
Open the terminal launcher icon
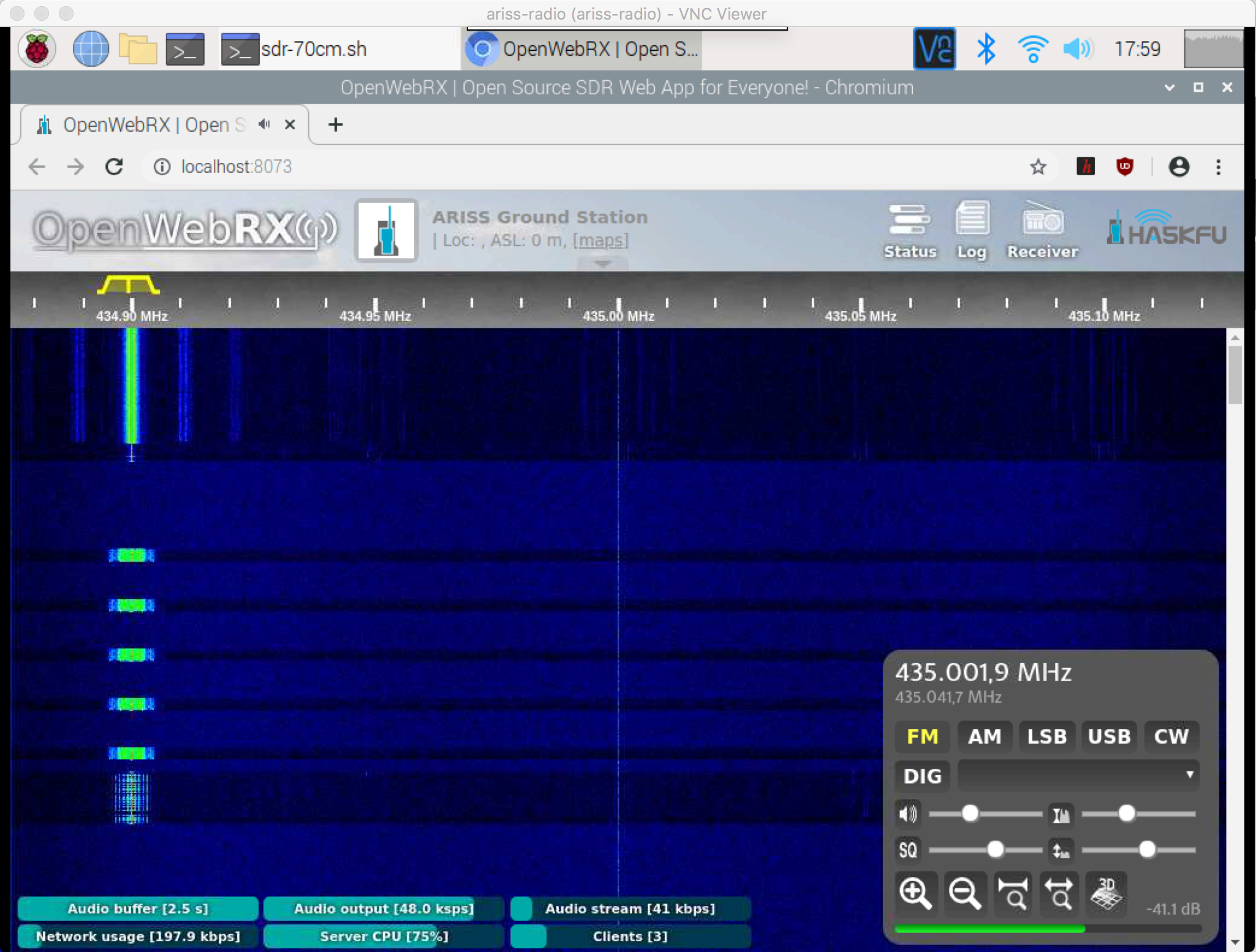pyautogui.click(x=185, y=49)
